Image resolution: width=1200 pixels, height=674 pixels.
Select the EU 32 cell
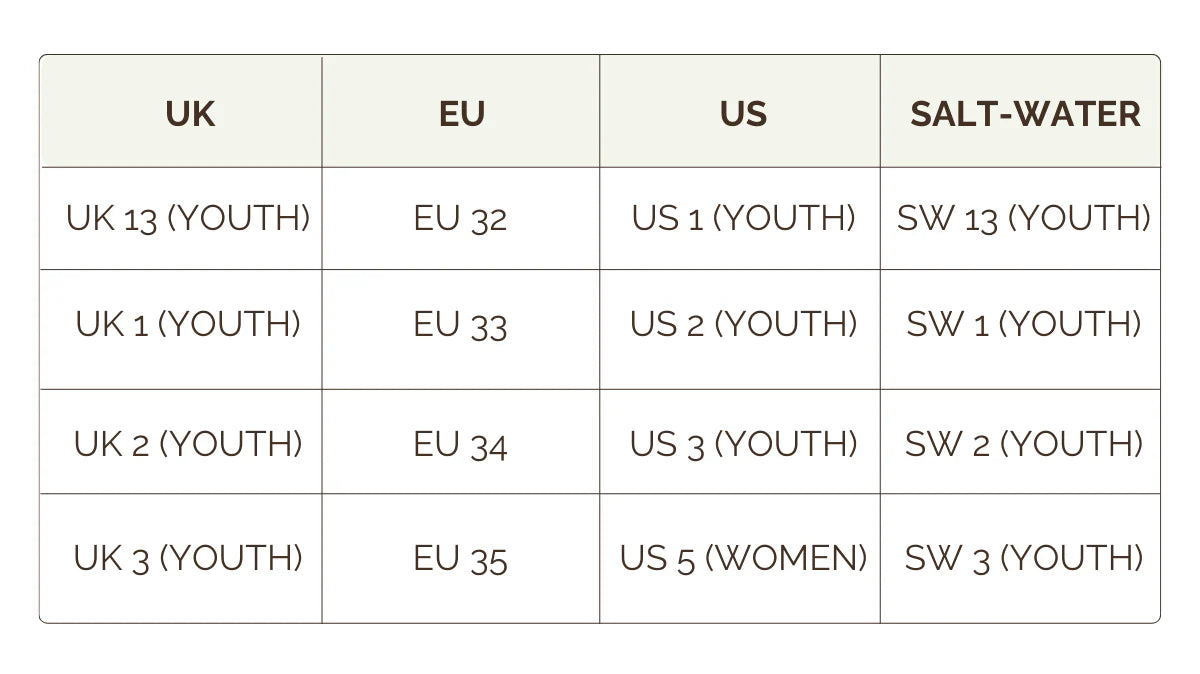coord(461,218)
